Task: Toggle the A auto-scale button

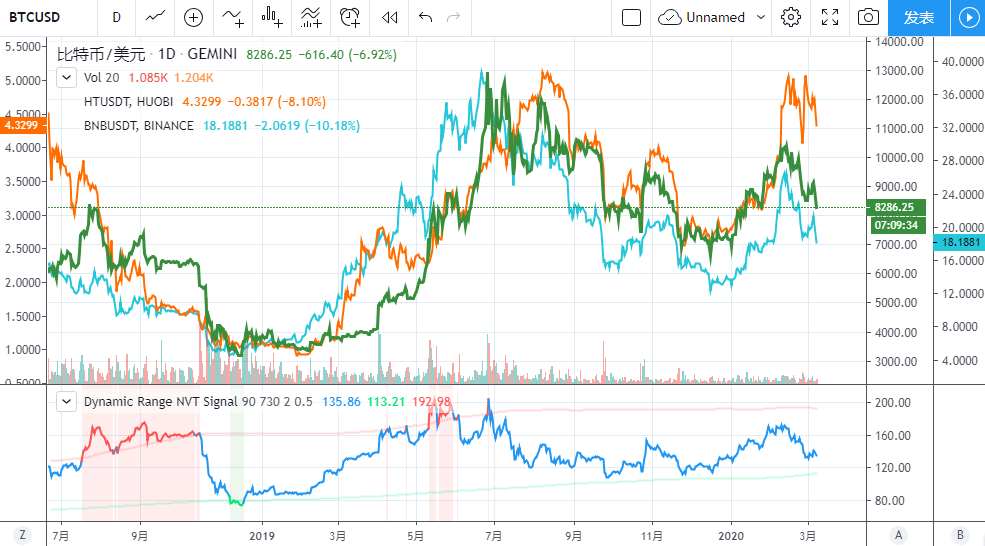Action: pos(898,535)
